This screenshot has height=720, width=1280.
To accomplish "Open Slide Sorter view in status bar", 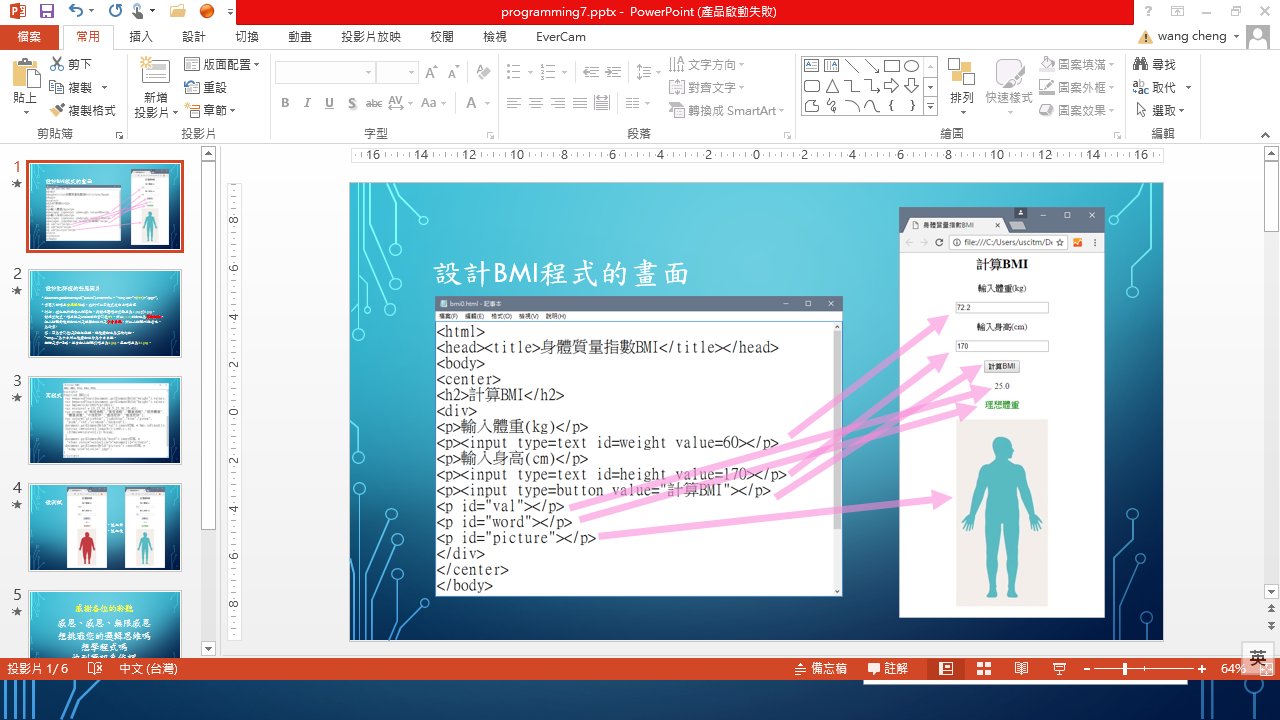I will 983,668.
